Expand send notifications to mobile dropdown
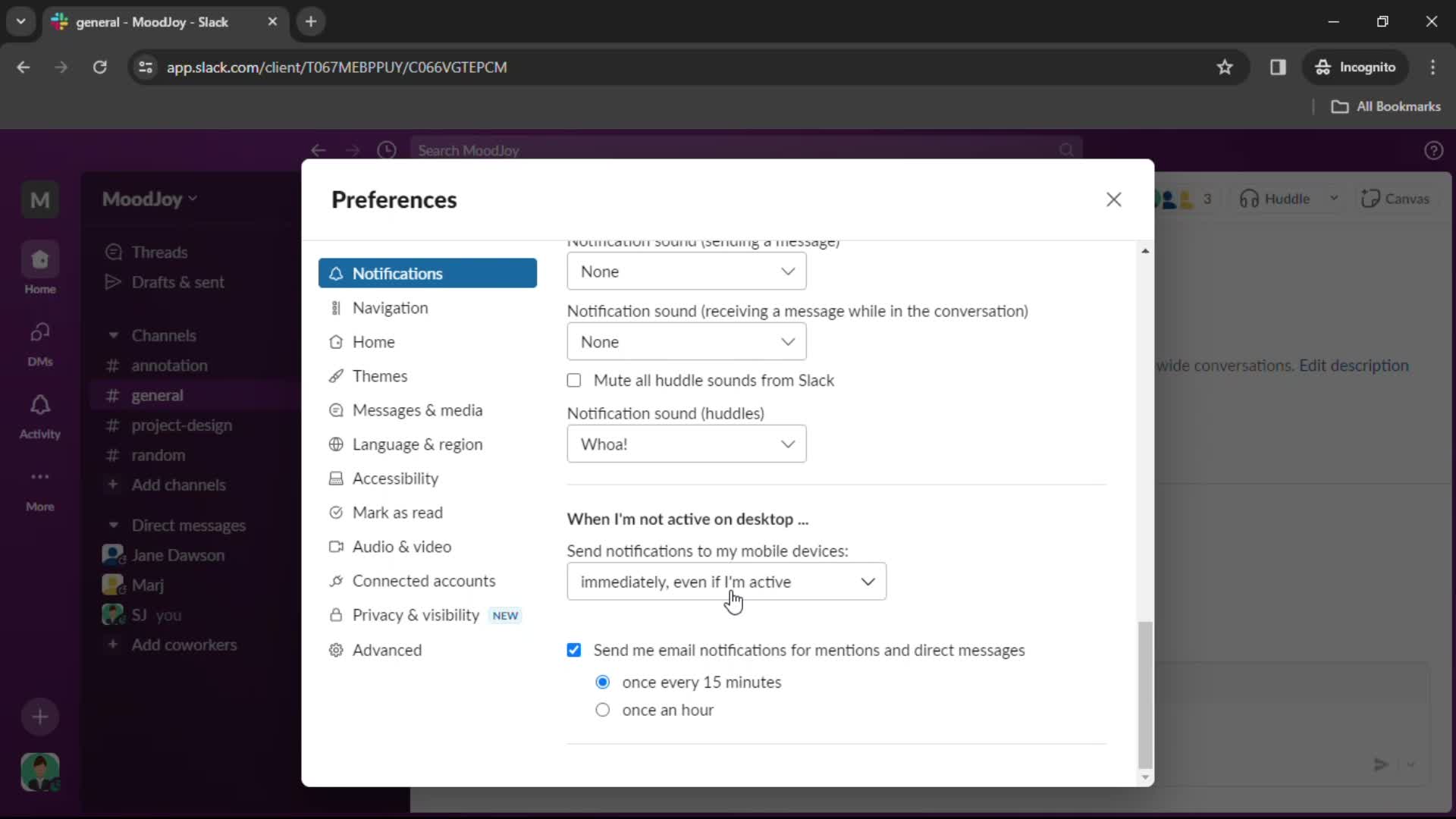The image size is (1456, 819). pyautogui.click(x=726, y=581)
